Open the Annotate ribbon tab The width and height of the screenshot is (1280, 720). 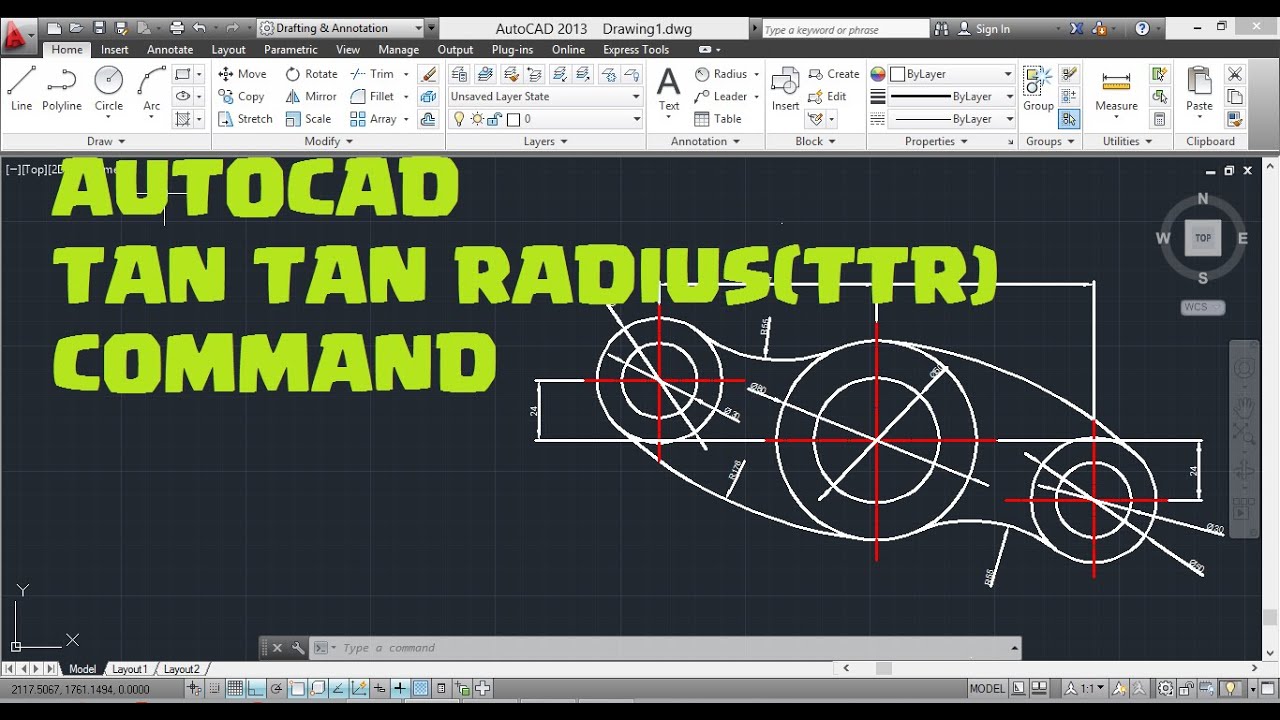[170, 49]
